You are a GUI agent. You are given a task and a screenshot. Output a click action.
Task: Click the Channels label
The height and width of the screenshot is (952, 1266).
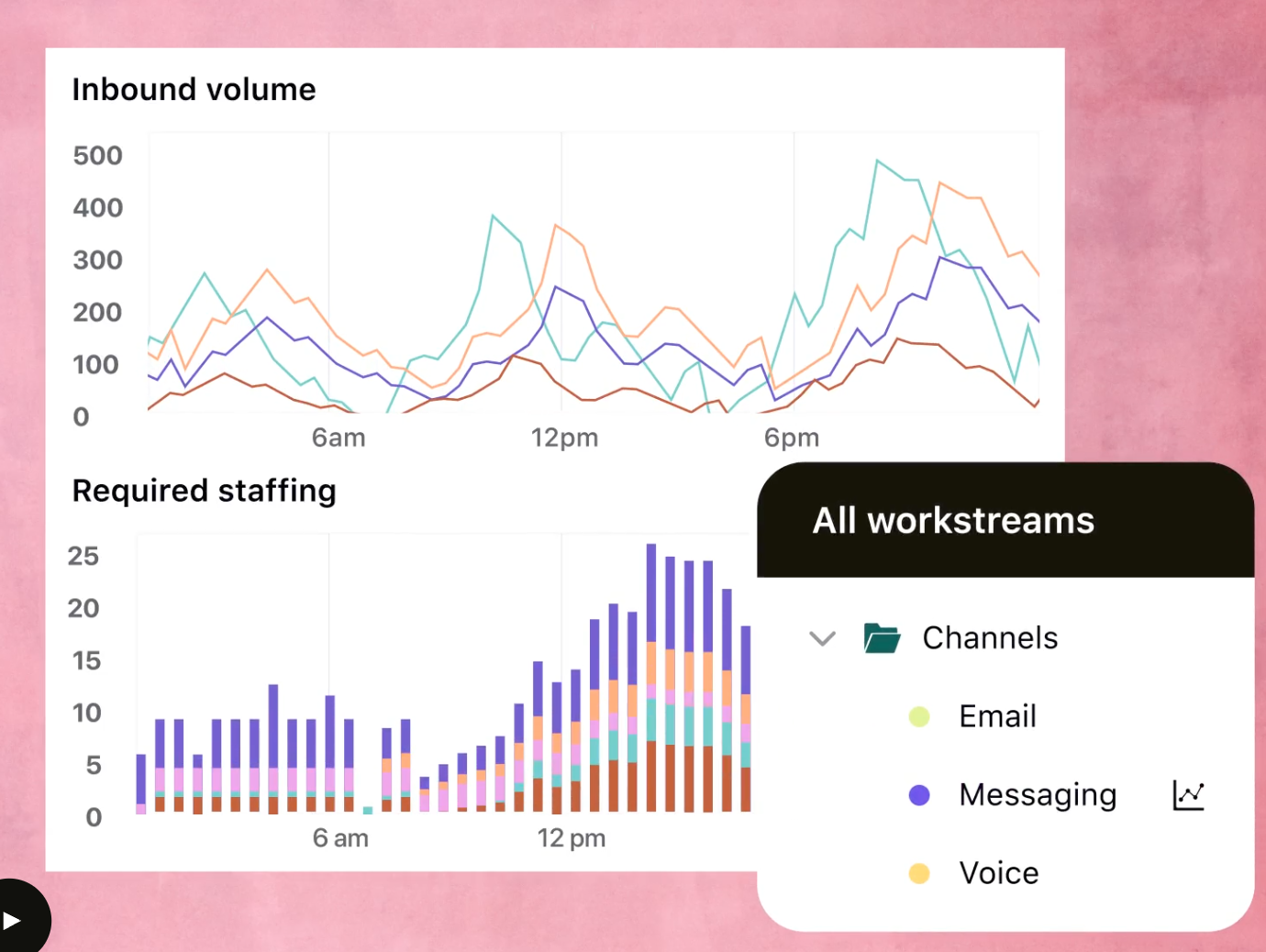click(990, 638)
